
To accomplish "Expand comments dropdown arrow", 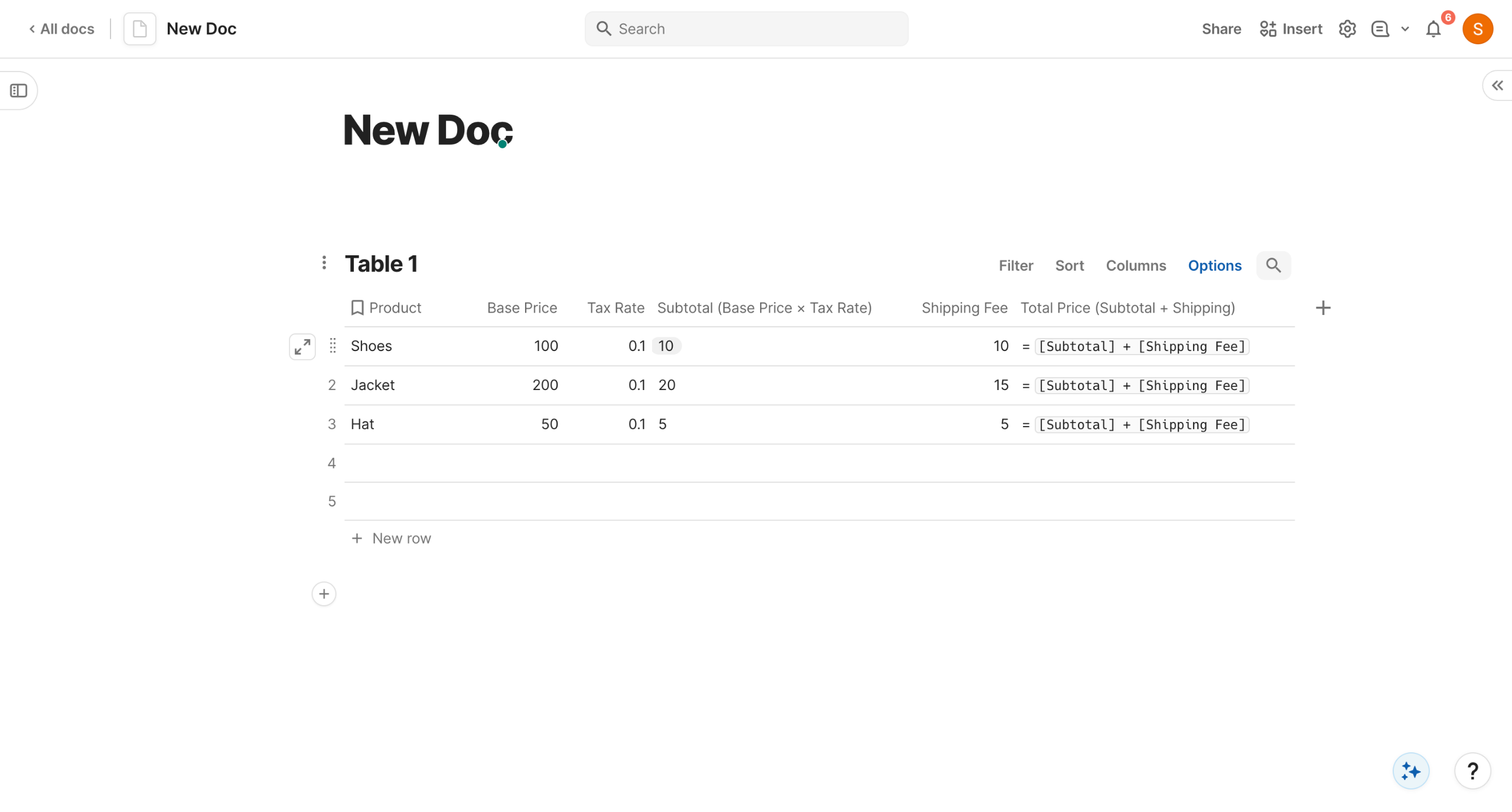I will [x=1405, y=29].
